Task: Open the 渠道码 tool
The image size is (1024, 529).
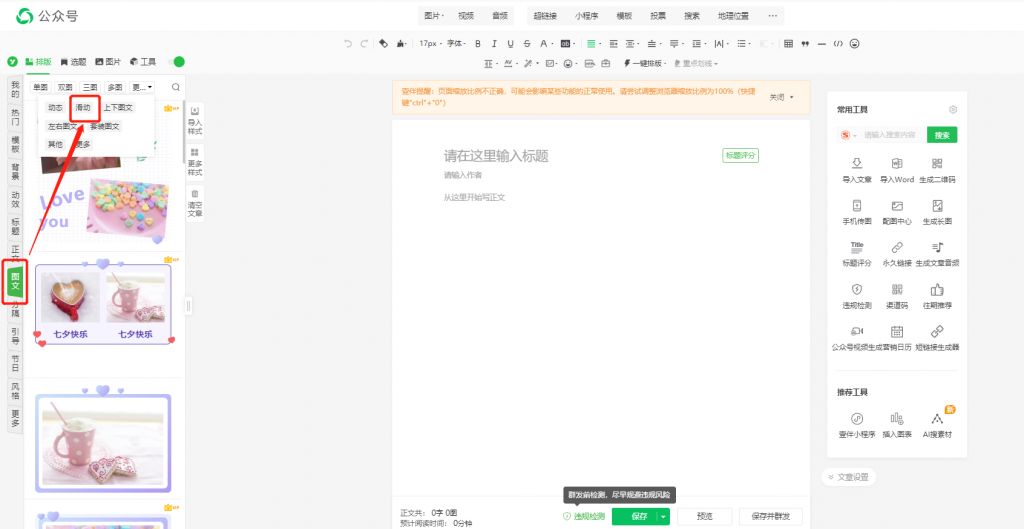Action: (897, 297)
